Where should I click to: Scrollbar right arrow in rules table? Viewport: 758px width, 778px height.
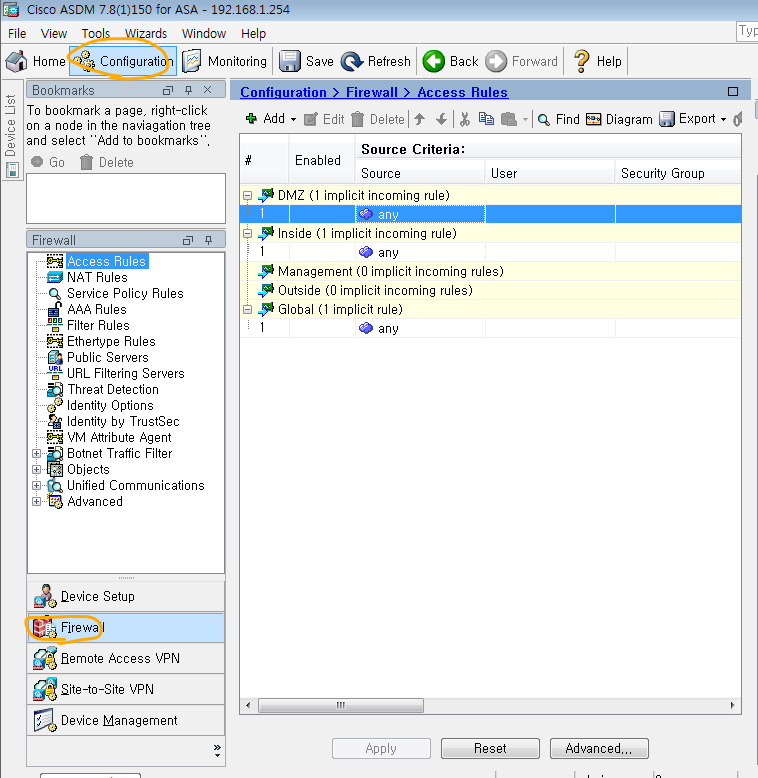733,705
